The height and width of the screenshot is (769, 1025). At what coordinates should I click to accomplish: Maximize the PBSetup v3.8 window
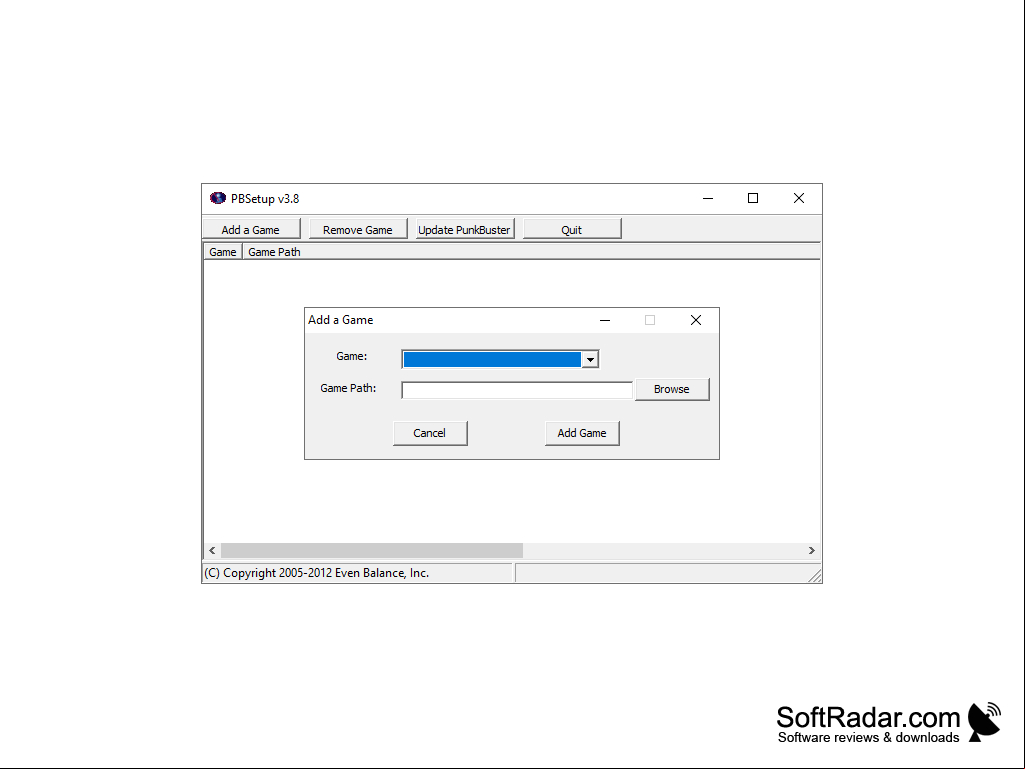[x=753, y=198]
